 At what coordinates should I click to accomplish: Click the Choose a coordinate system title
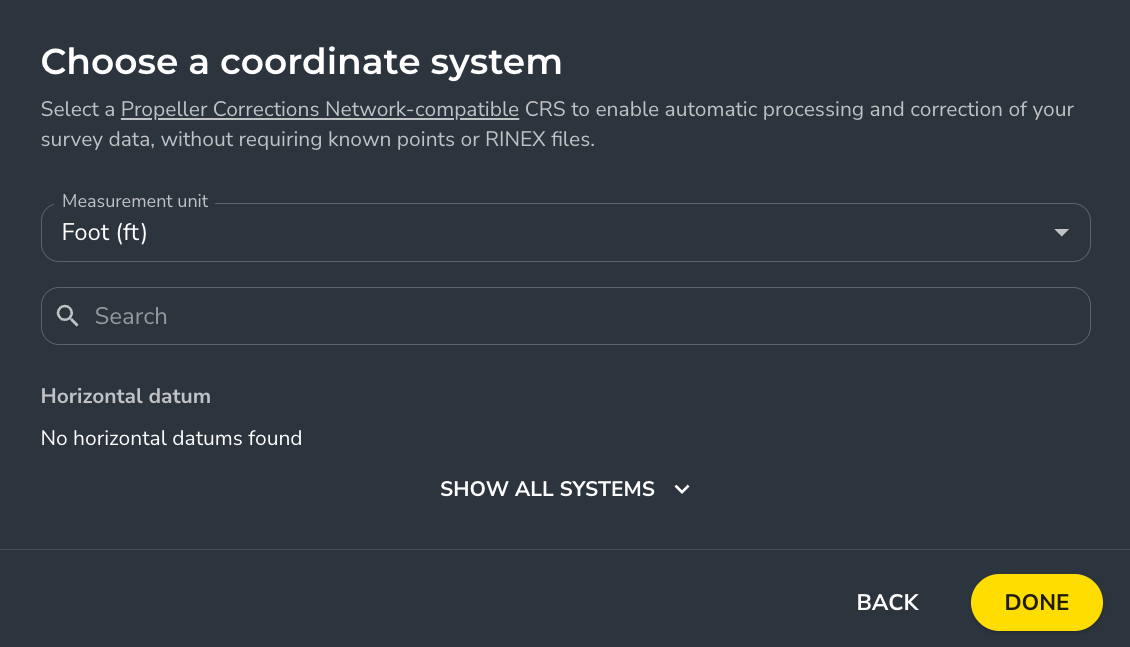coord(301,61)
